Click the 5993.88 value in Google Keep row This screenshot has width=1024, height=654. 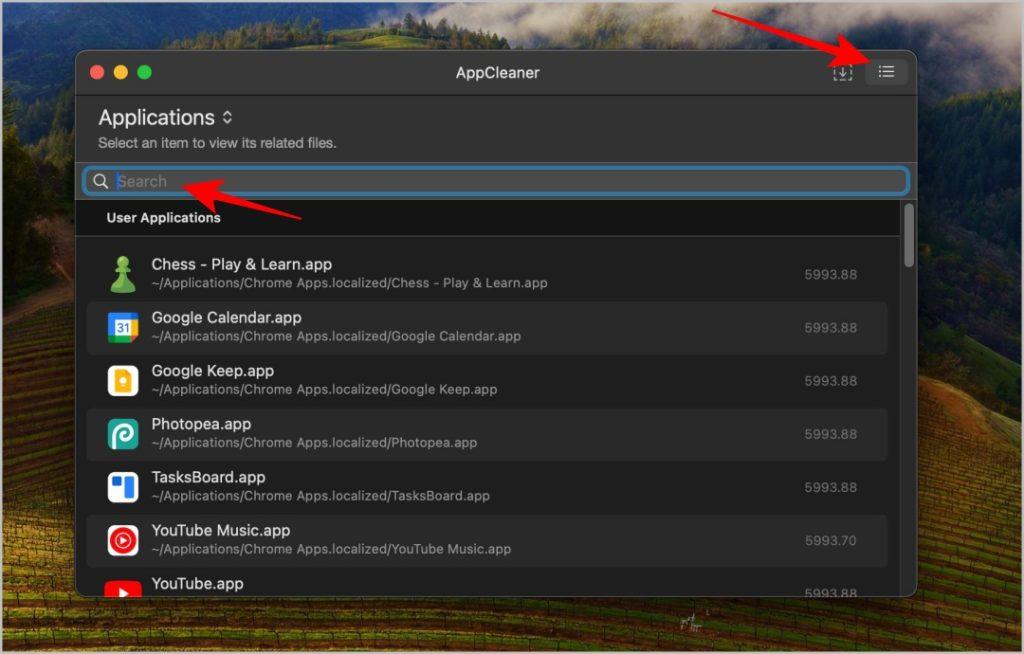coord(830,381)
